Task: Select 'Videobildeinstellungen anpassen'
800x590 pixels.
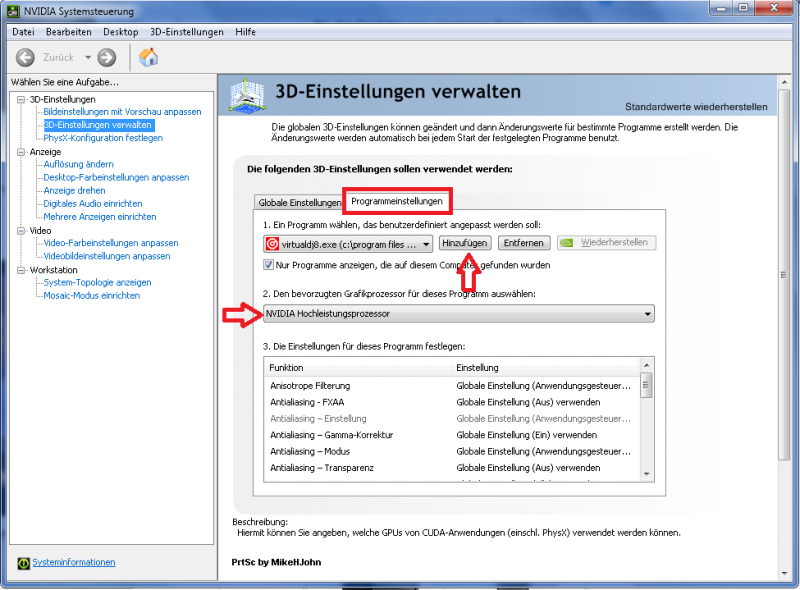Action: [107, 256]
